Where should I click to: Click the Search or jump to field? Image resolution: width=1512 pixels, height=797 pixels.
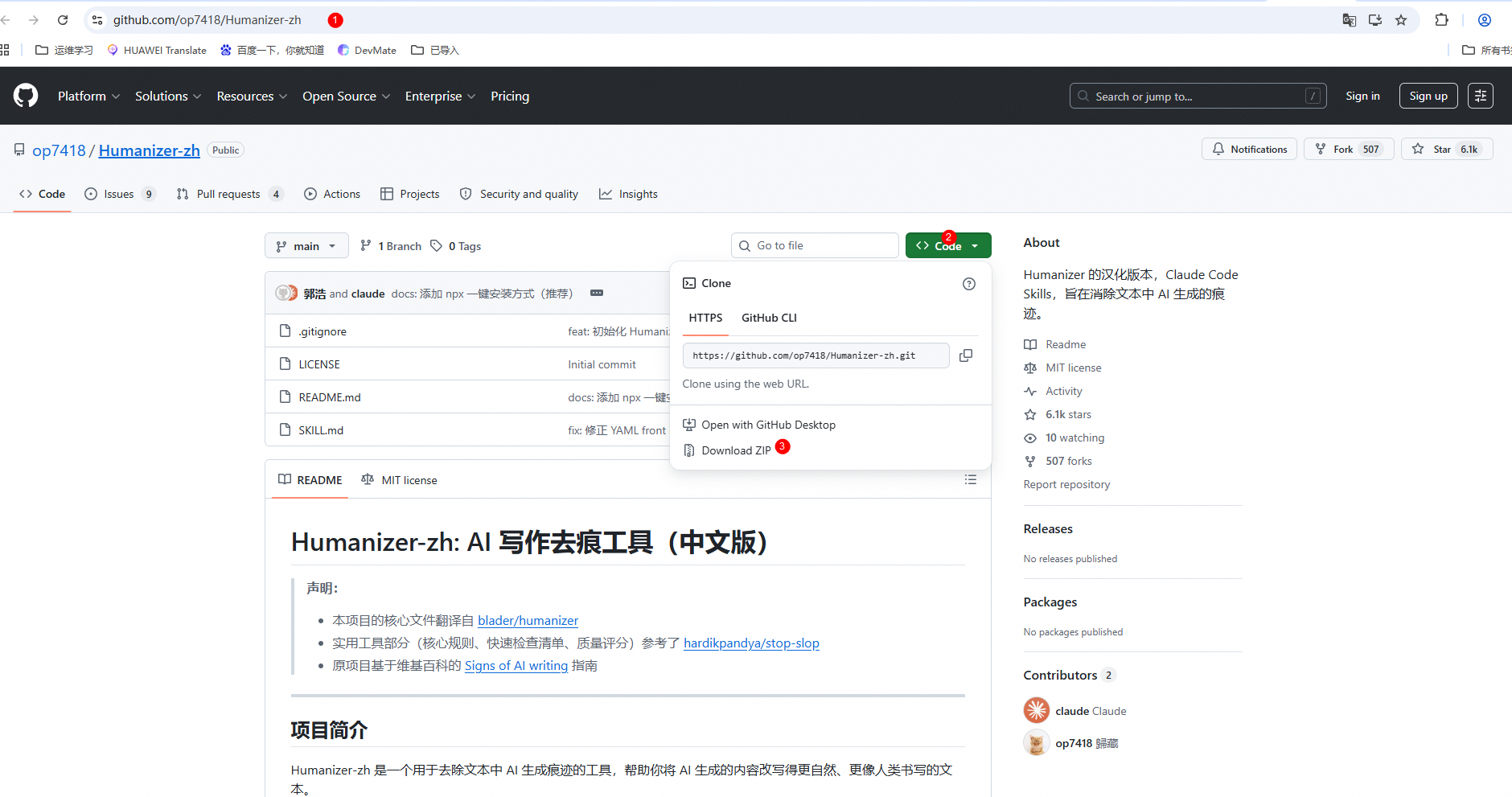tap(1198, 96)
